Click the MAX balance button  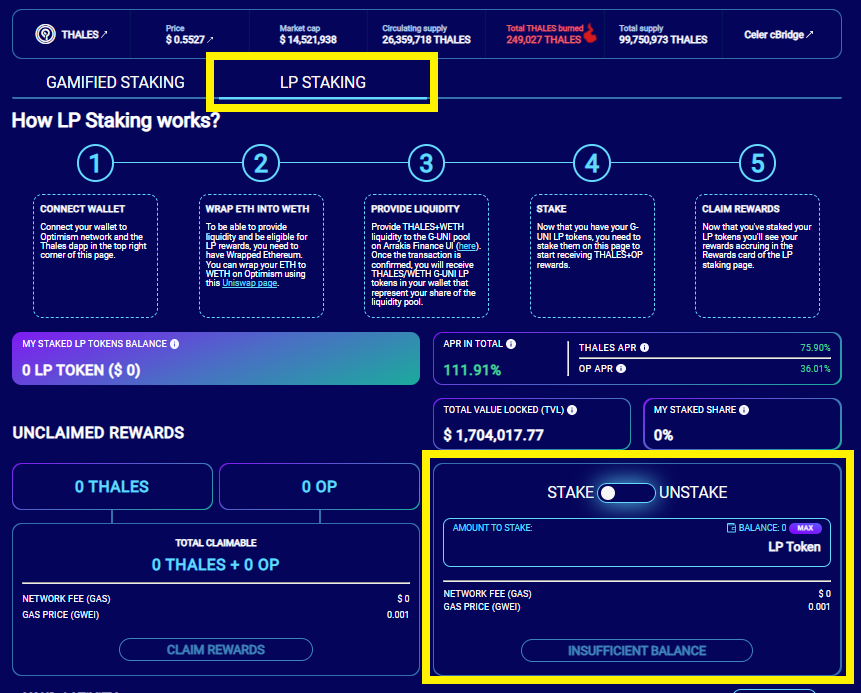[805, 528]
